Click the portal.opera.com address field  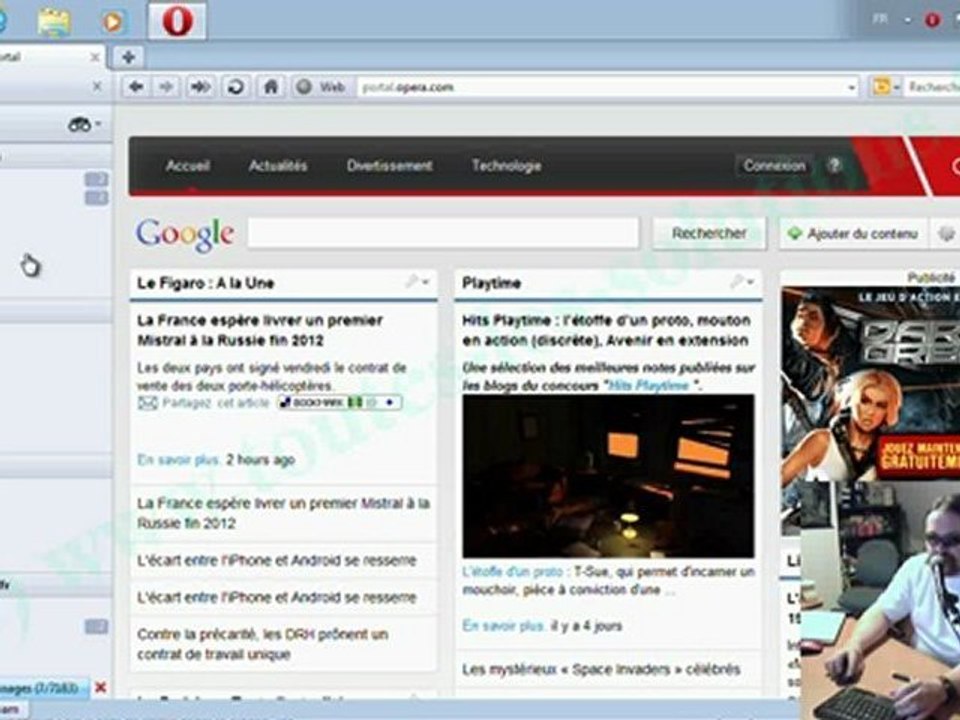tap(603, 87)
